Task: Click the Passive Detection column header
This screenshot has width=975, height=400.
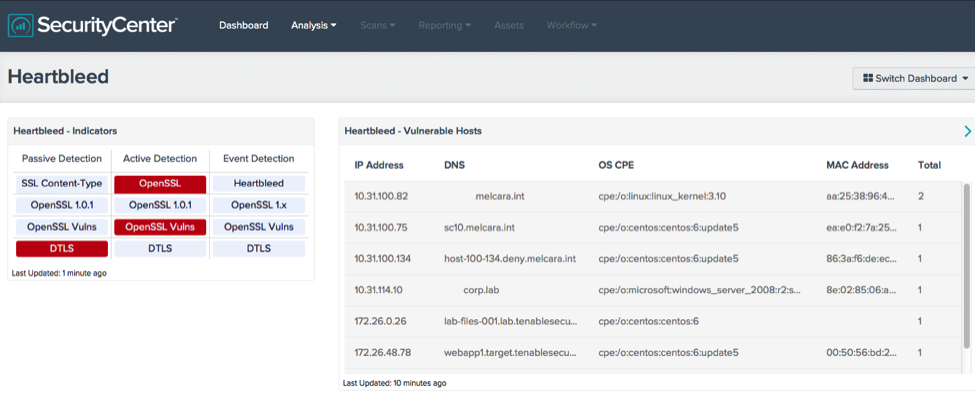Action: coord(62,159)
